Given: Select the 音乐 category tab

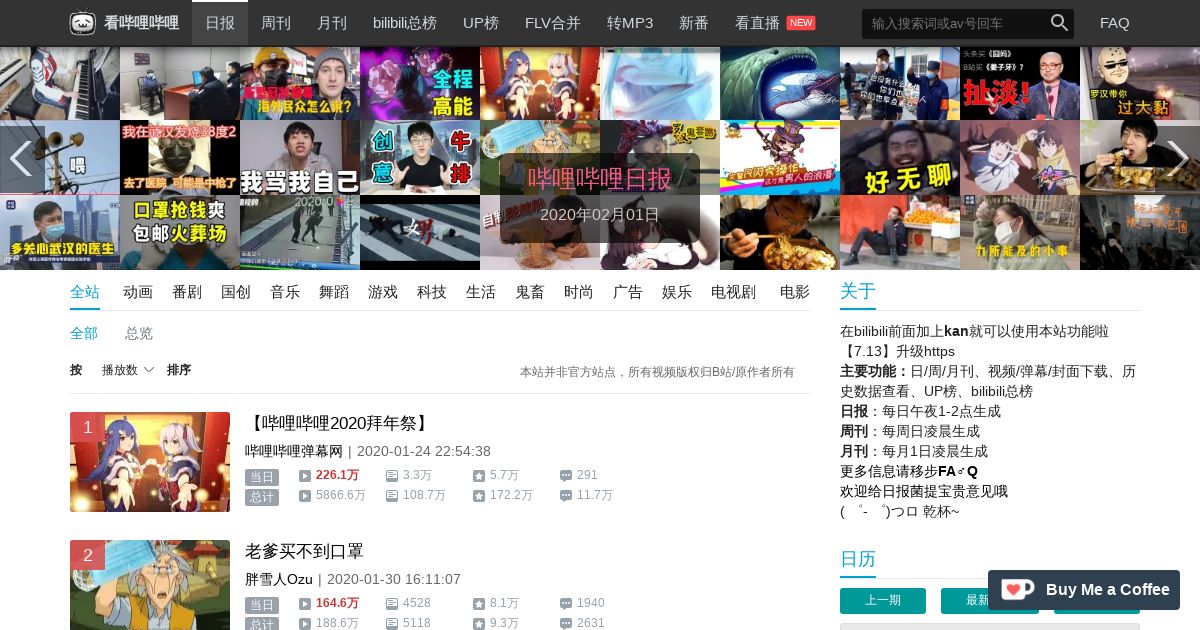Looking at the screenshot, I should pyautogui.click(x=285, y=292).
